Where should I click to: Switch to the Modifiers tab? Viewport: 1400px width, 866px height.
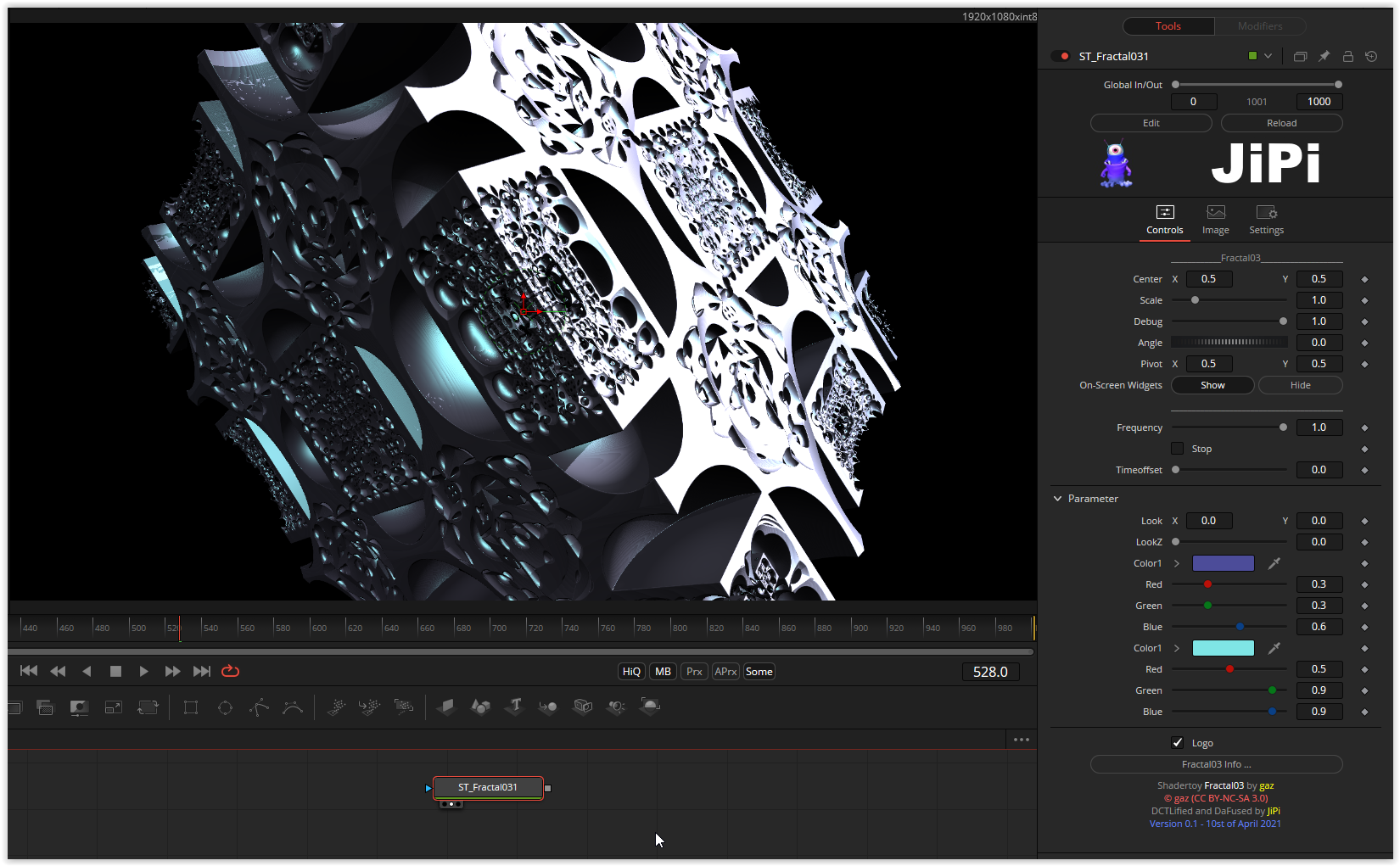click(x=1260, y=26)
